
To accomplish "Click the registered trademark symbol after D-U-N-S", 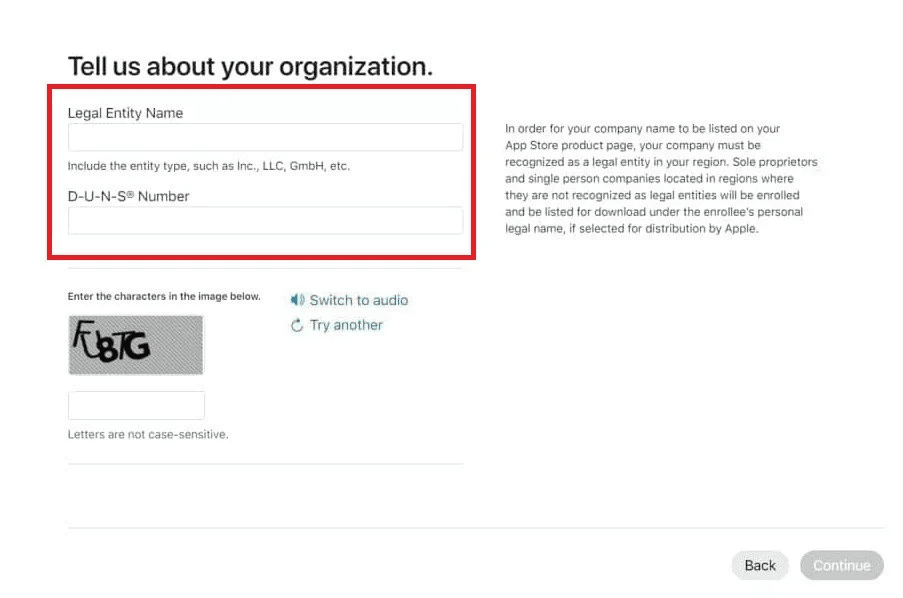I will [130, 194].
